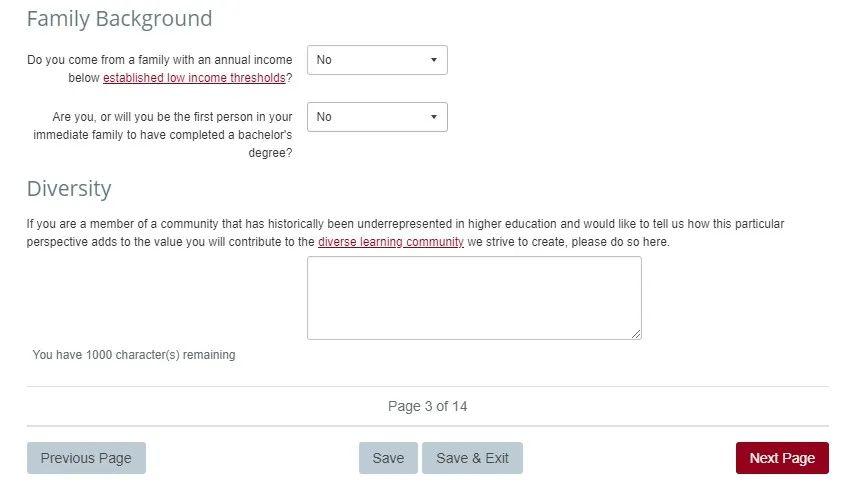Screen dimensions: 855x500
Task: Click the arrow on the bachelor's degree dropdown
Action: pos(433,117)
